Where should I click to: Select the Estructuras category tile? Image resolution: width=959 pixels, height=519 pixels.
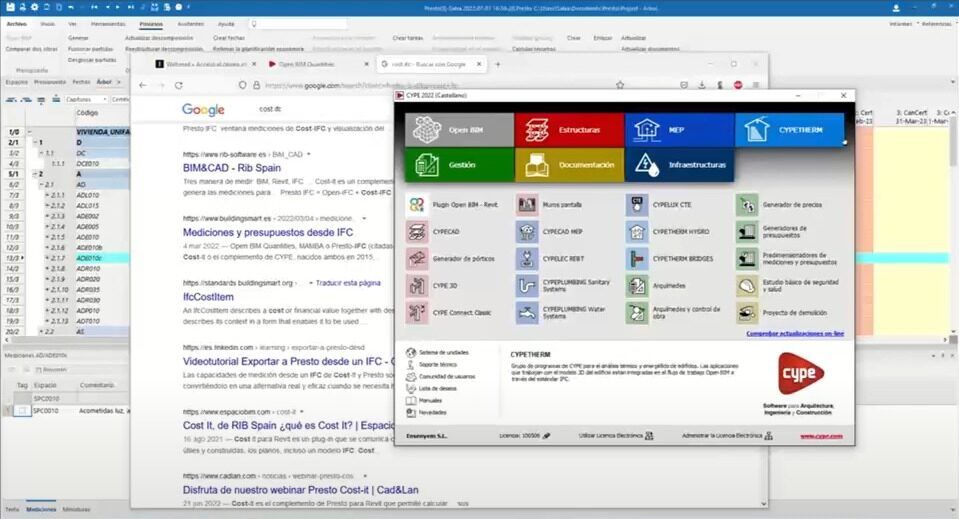point(568,130)
